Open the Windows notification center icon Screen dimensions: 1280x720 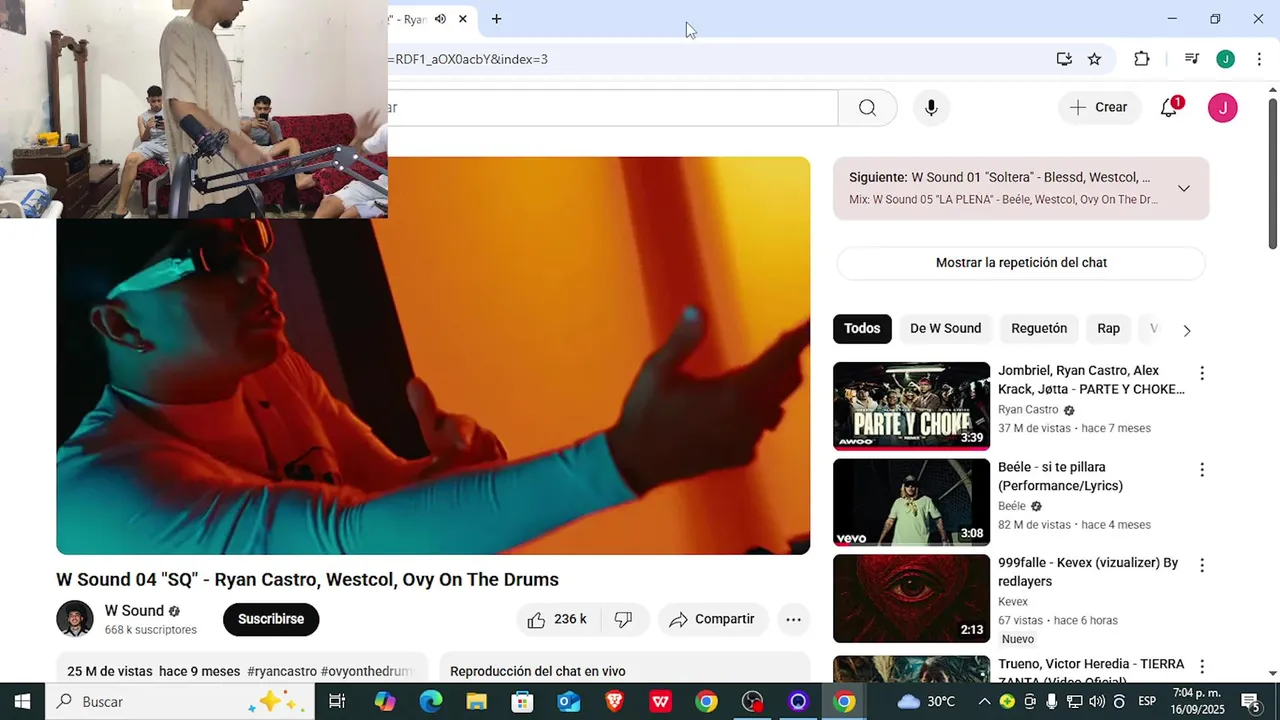point(1250,701)
